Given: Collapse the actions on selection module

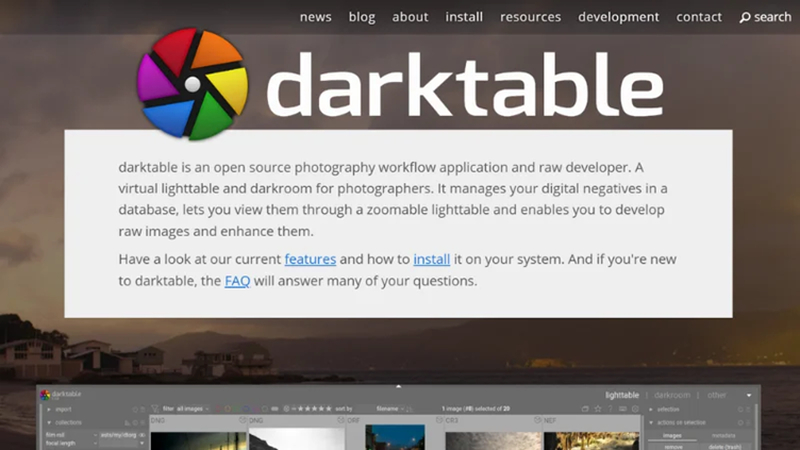Looking at the screenshot, I should point(651,422).
